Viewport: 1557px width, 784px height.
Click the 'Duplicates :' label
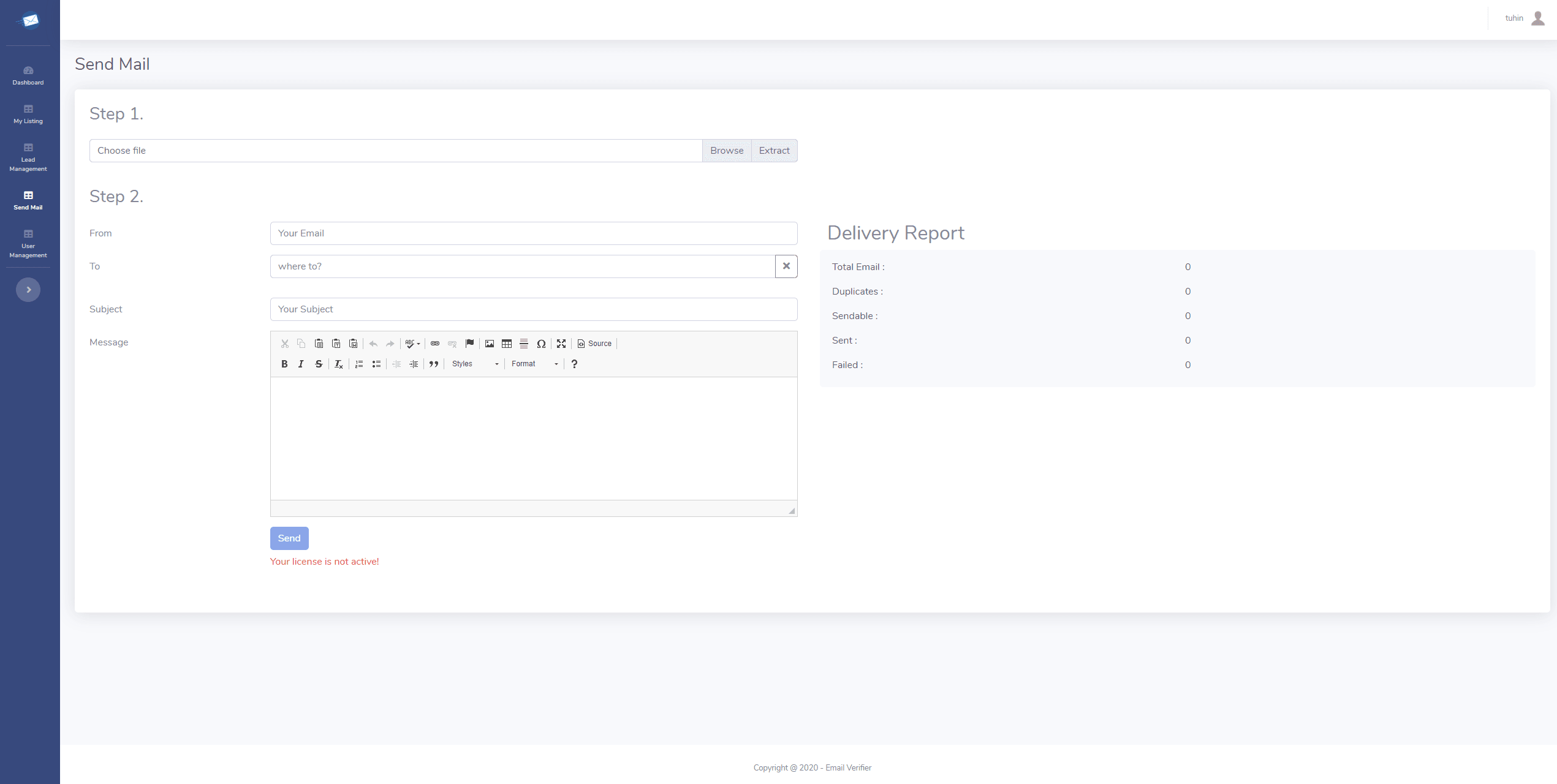pos(858,292)
